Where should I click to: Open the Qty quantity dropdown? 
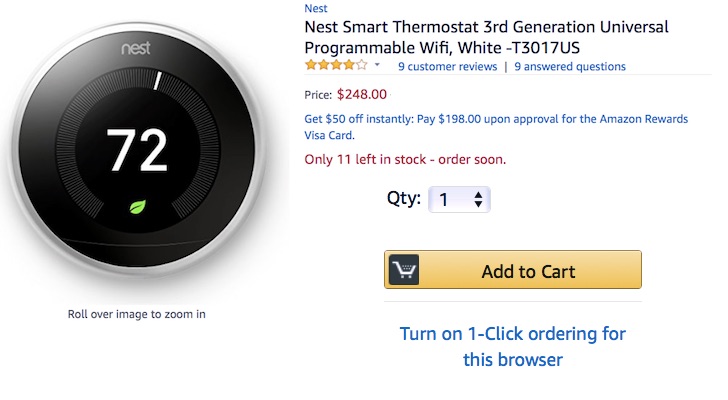pos(459,199)
